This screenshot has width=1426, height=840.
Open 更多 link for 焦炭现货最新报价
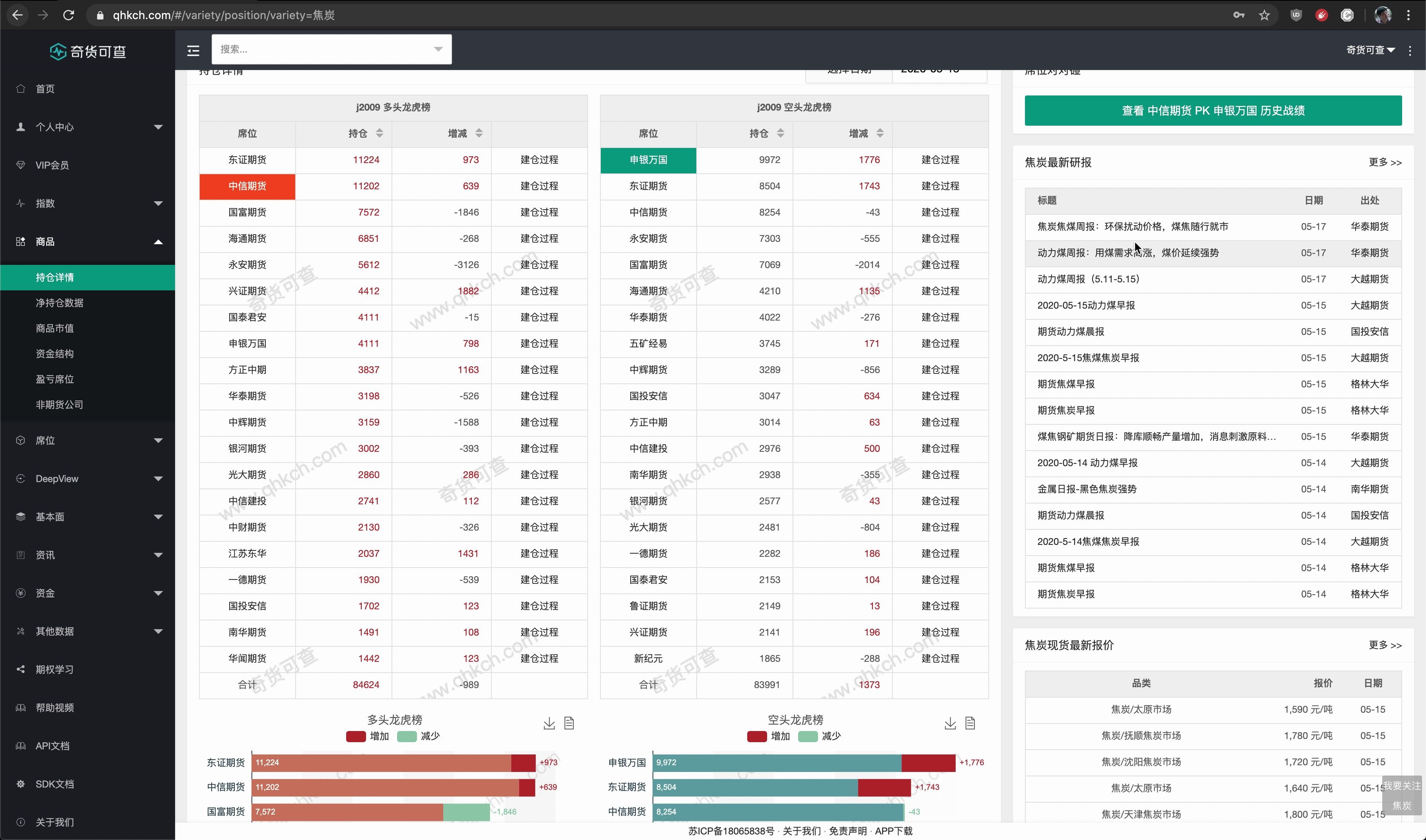click(x=1385, y=645)
